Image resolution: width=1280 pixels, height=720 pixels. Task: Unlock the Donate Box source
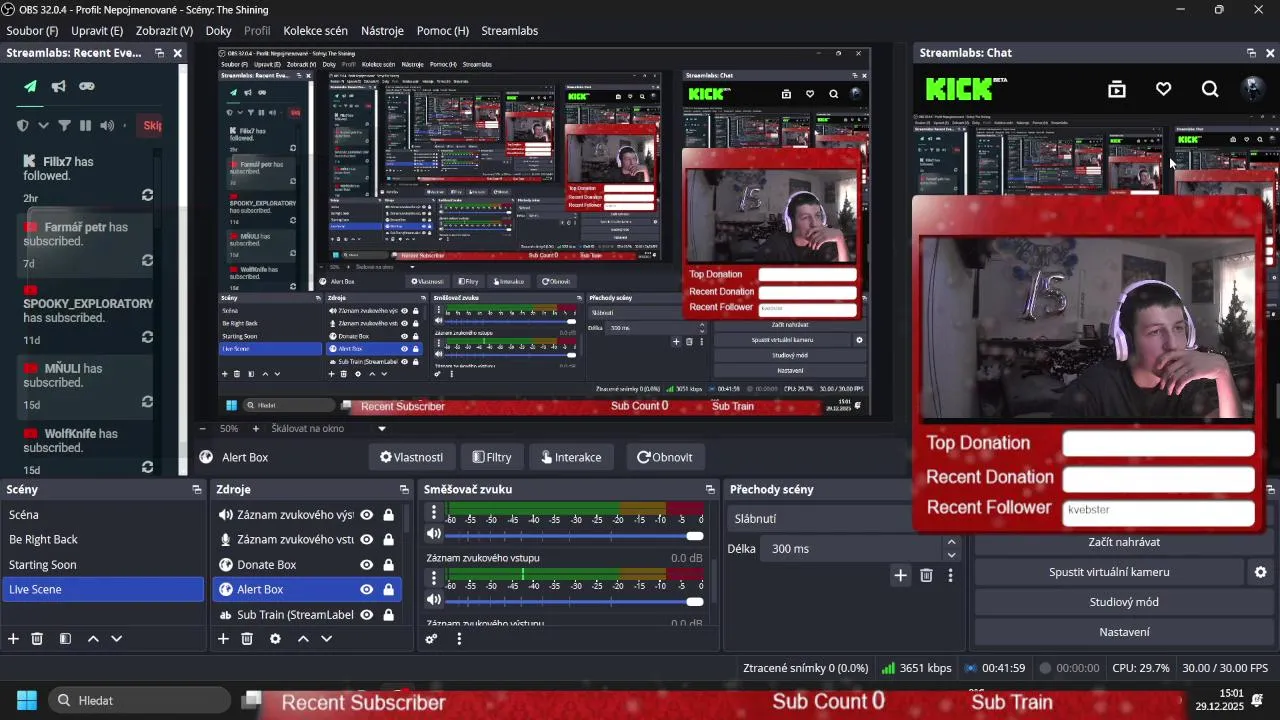[x=388, y=565]
